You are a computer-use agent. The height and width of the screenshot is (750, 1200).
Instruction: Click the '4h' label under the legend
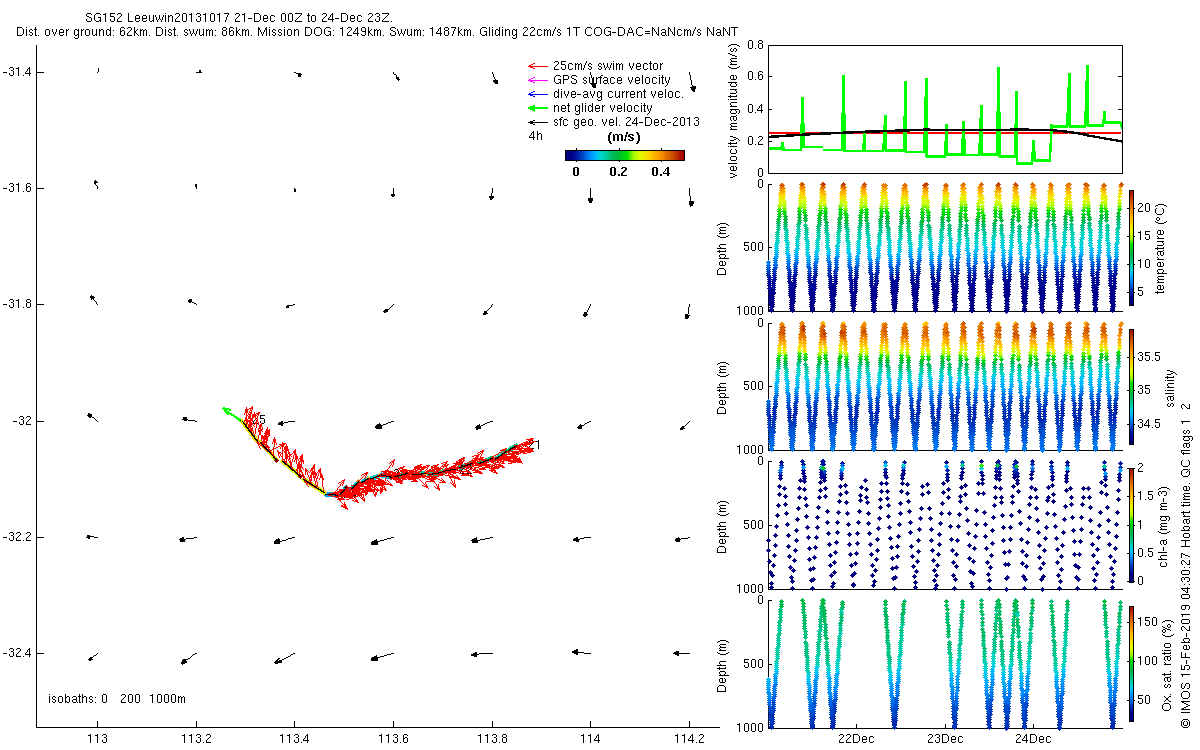pyautogui.click(x=536, y=136)
